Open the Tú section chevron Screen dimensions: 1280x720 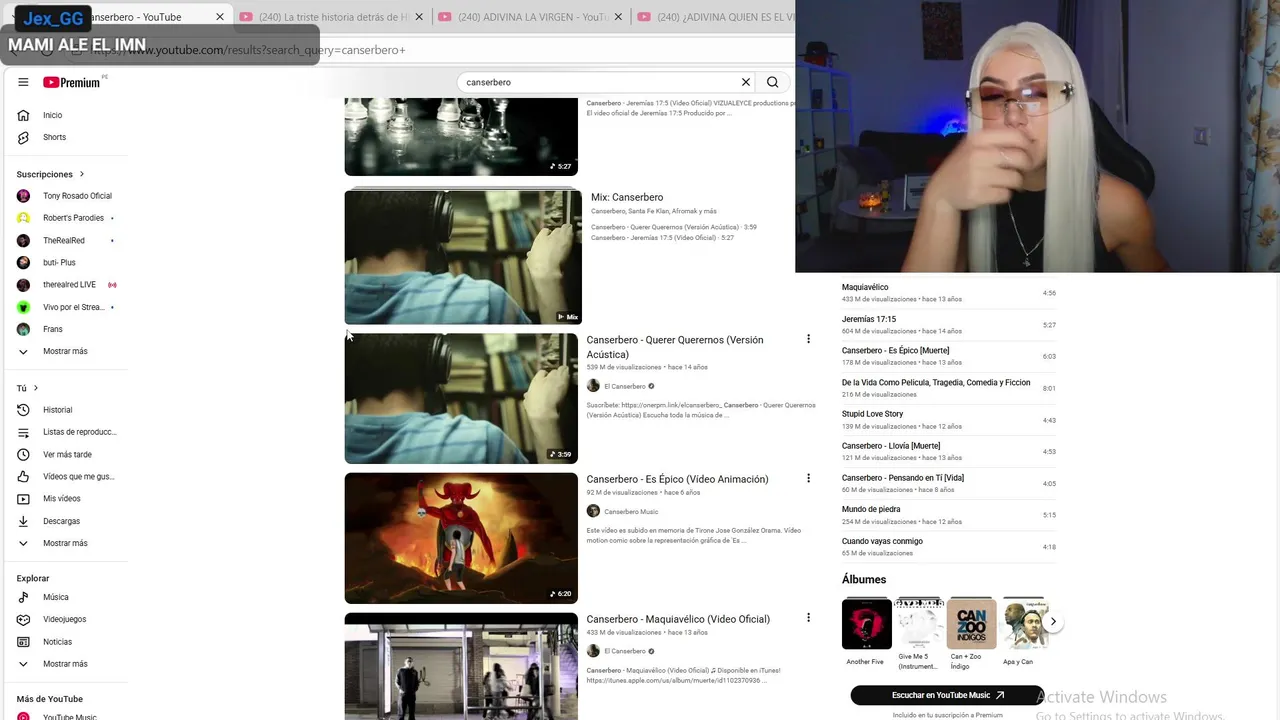36,388
